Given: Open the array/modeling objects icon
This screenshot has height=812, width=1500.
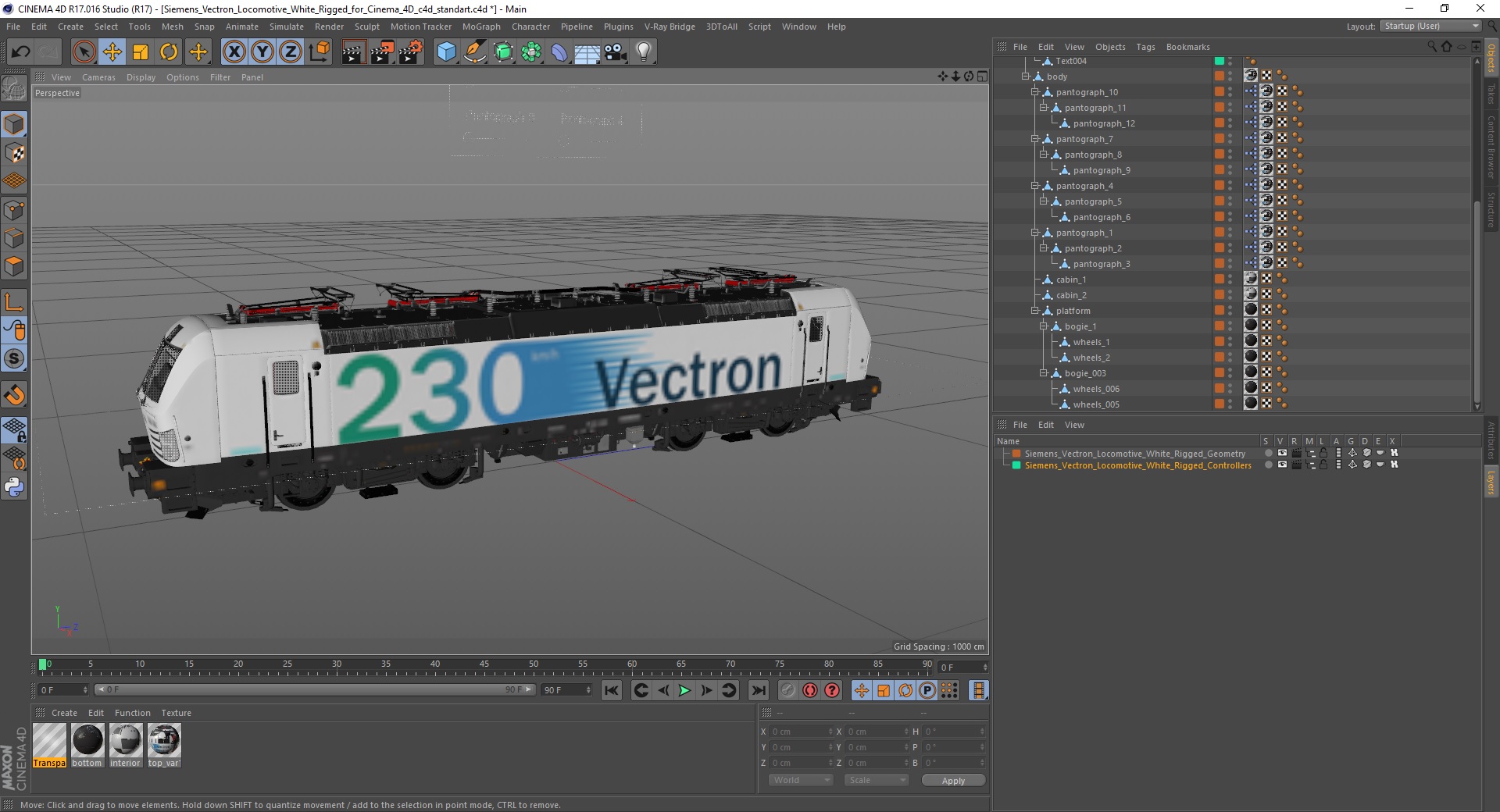Looking at the screenshot, I should [532, 52].
